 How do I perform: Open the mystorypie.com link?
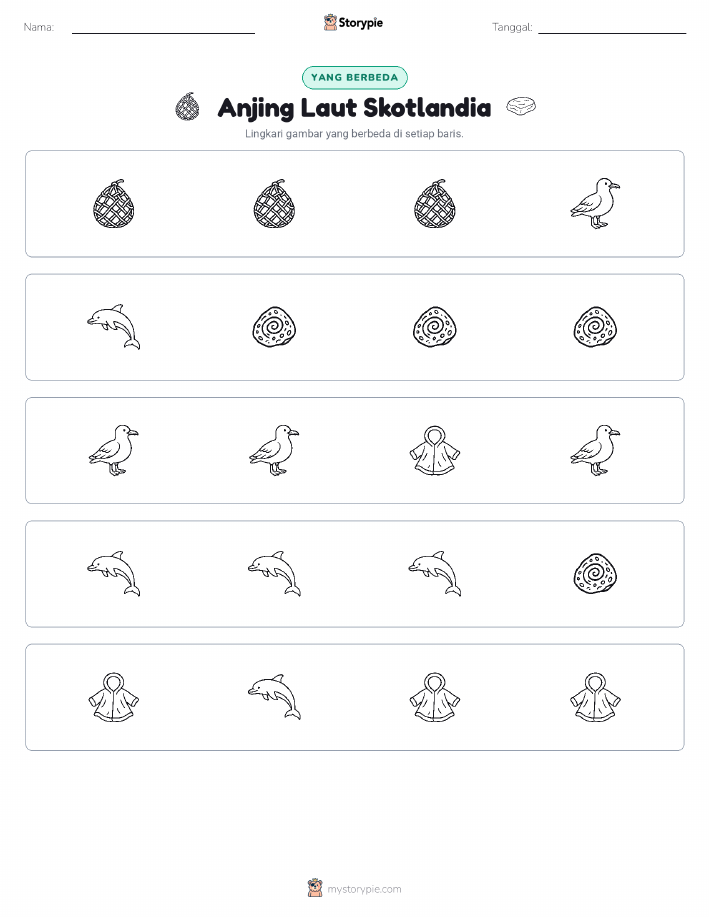(364, 889)
